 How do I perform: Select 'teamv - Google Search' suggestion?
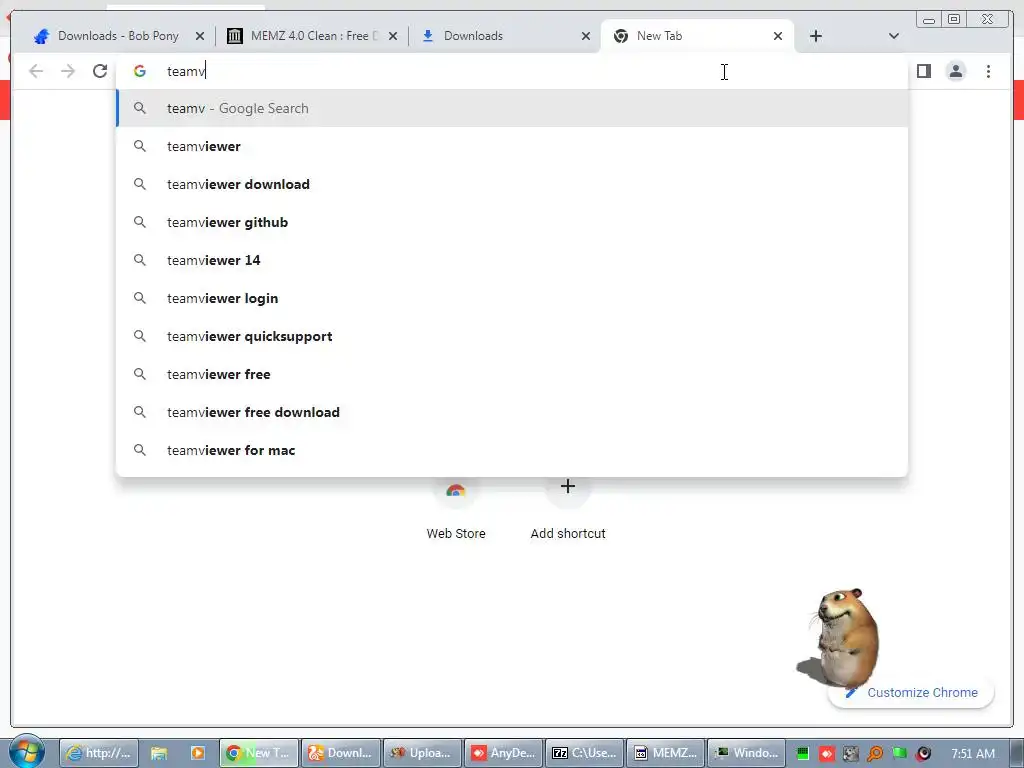coord(512,108)
